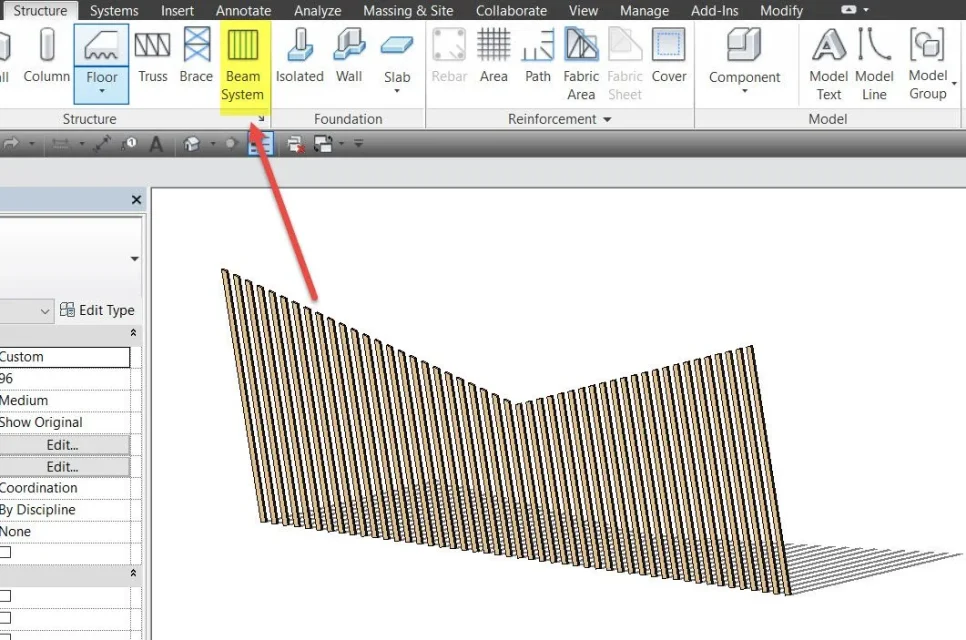
Task: Switch to the Modify tab
Action: 781,10
